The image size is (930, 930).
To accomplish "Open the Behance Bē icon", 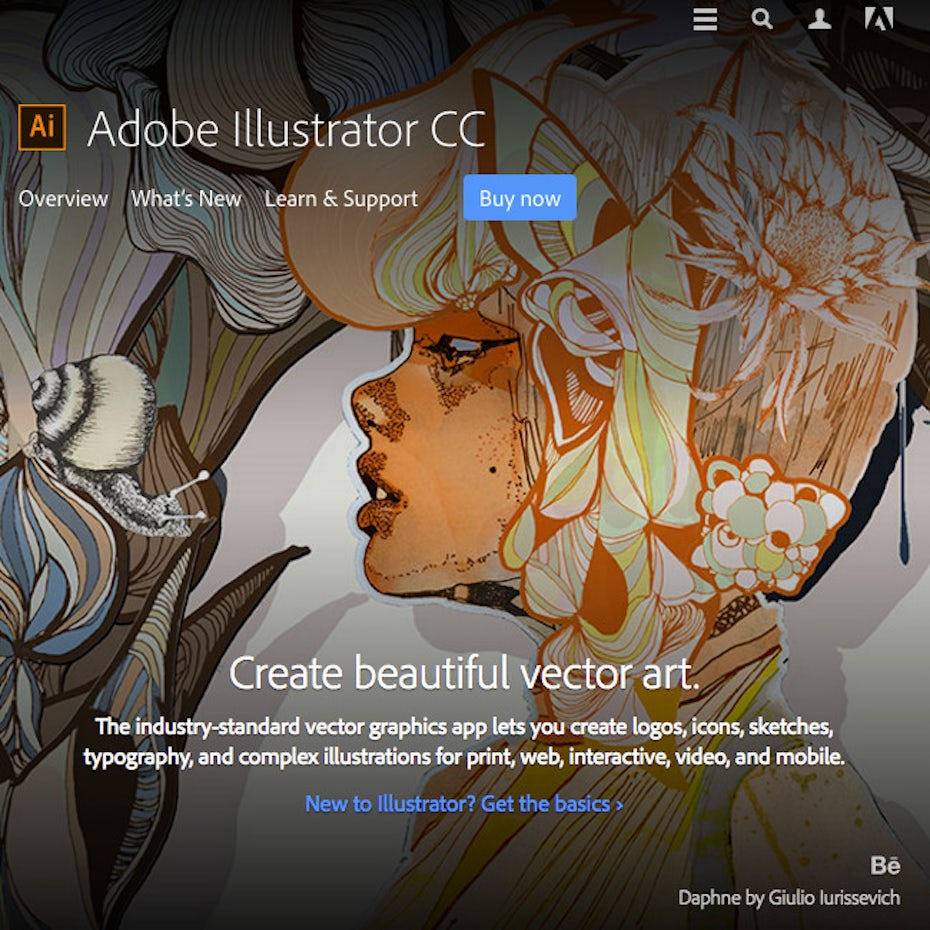I will 885,865.
